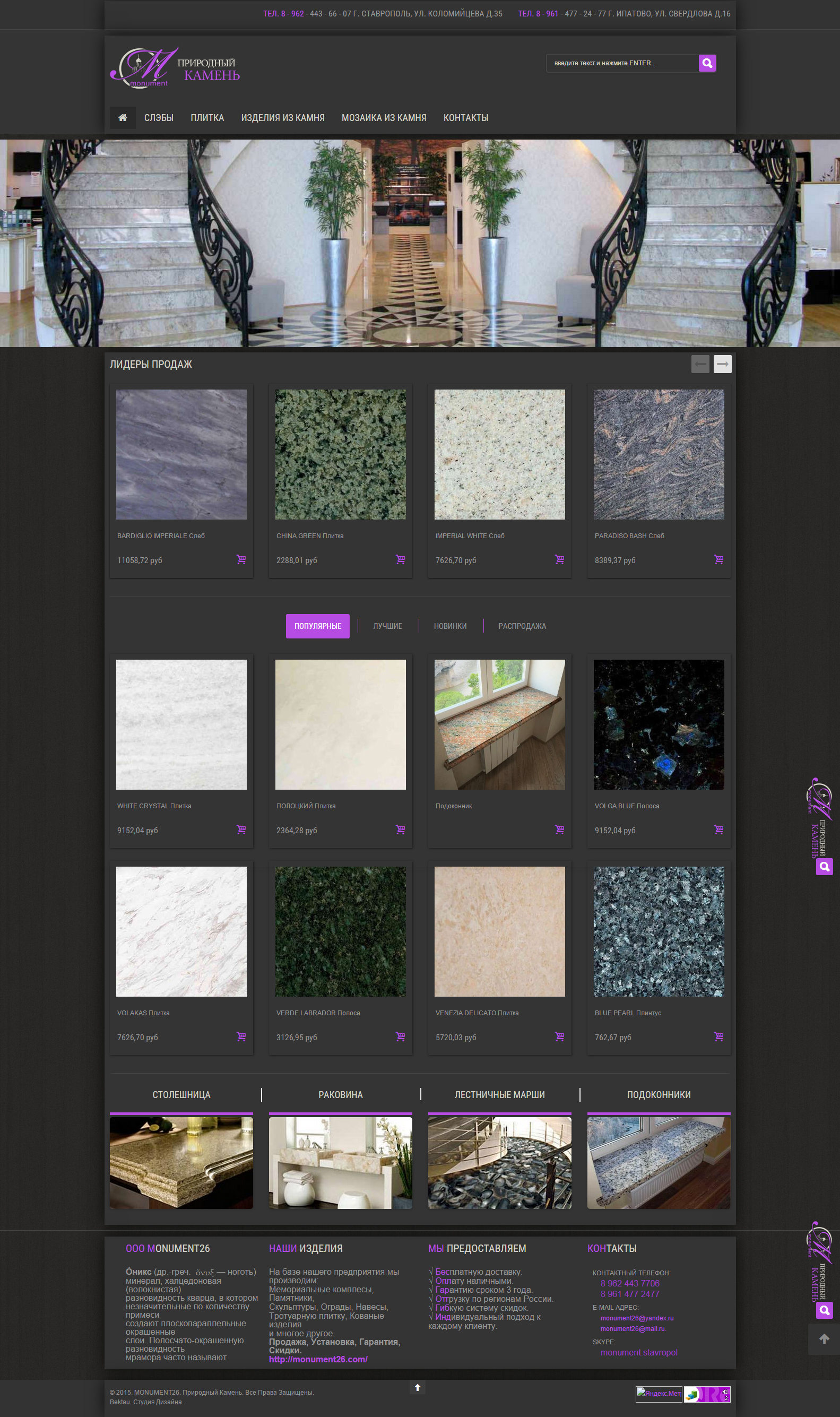Email monument26@yandex.ru link
Image resolution: width=840 pixels, height=1417 pixels.
click(637, 1318)
